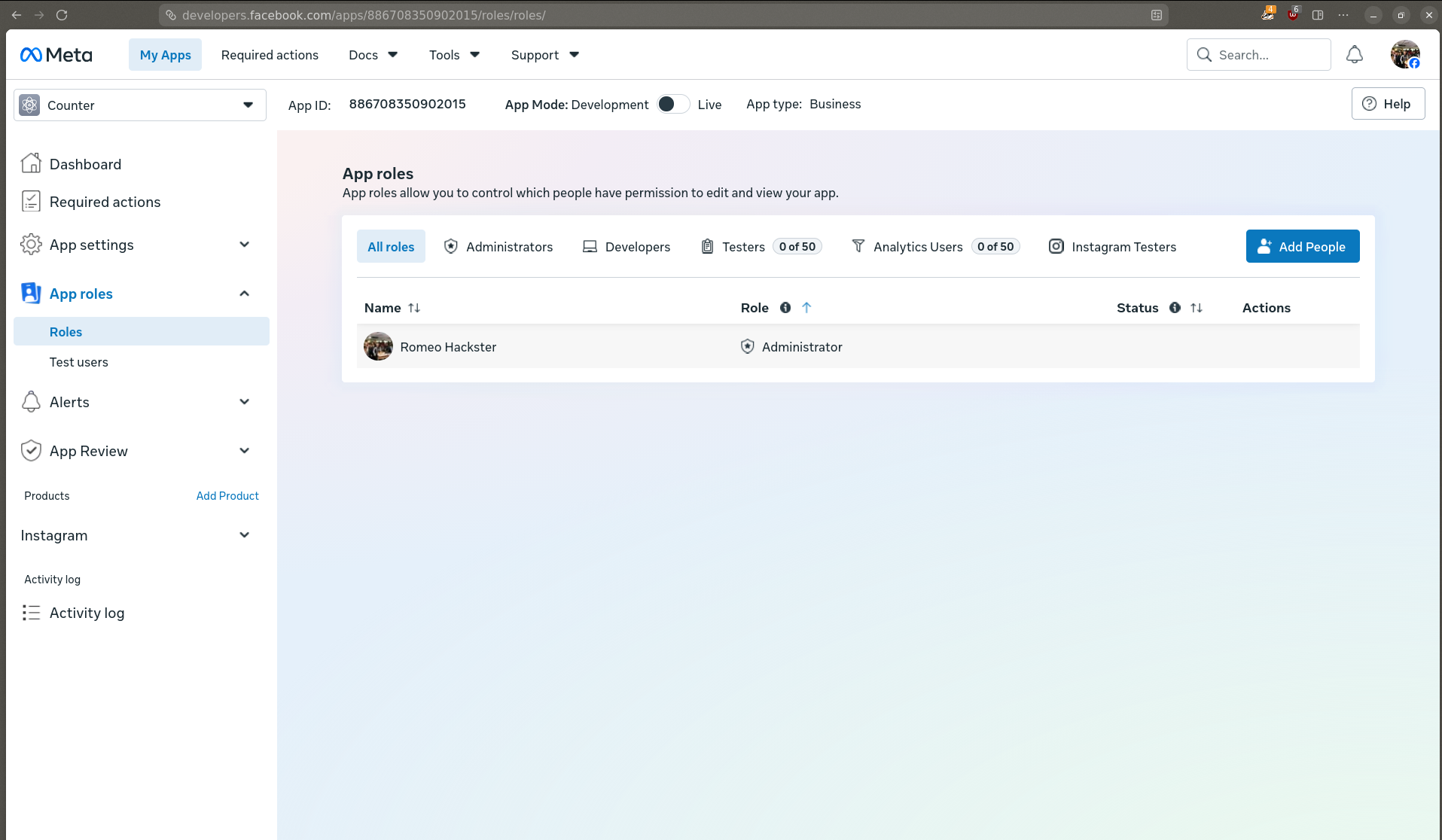Click the Add Product link
Screen dimensions: 1442x840
[227, 495]
